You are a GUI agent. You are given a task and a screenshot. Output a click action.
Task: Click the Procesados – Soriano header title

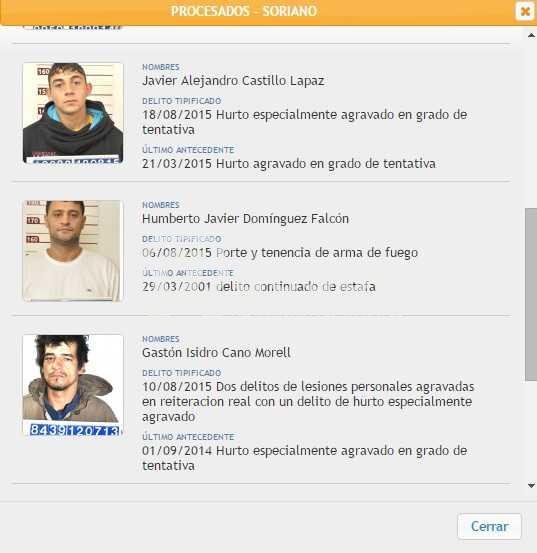coord(244,11)
